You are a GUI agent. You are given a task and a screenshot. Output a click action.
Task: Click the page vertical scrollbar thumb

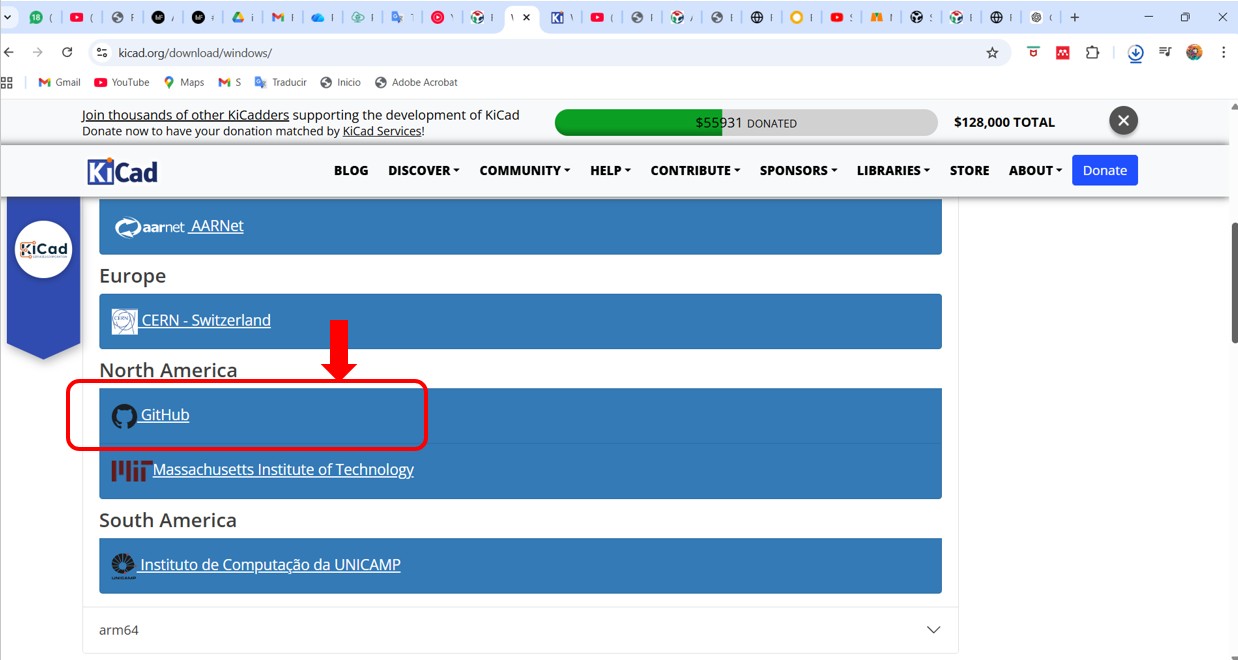pyautogui.click(x=1234, y=283)
